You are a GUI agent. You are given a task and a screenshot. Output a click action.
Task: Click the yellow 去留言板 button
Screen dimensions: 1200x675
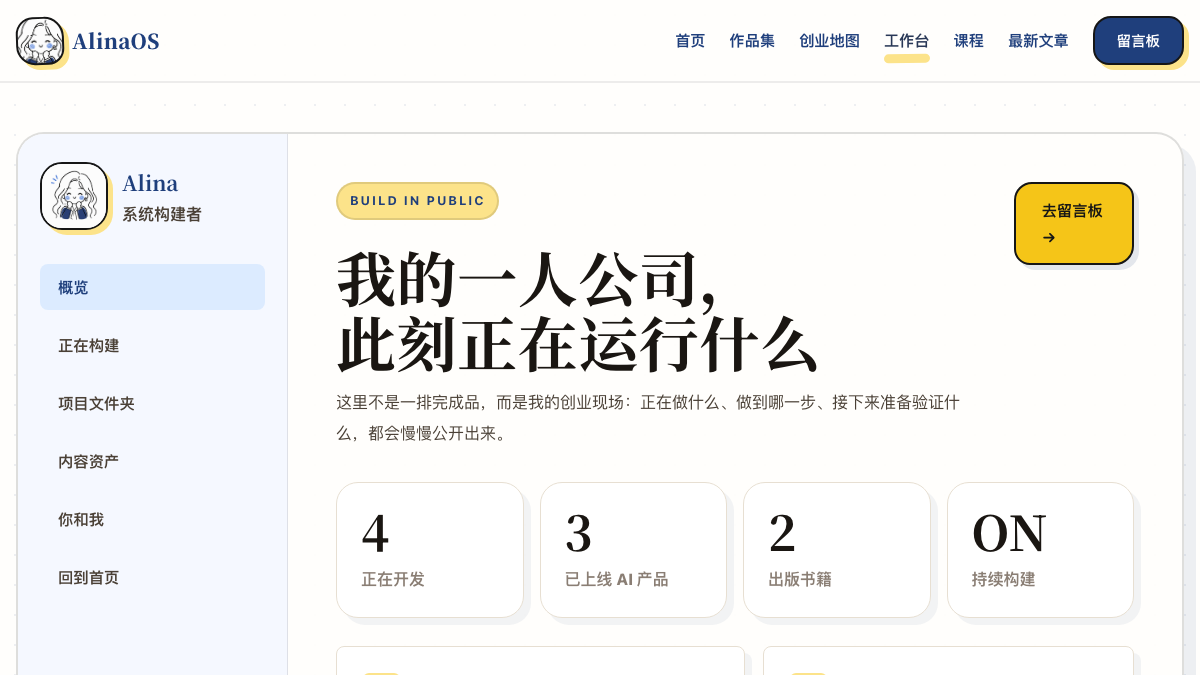[x=1074, y=223]
